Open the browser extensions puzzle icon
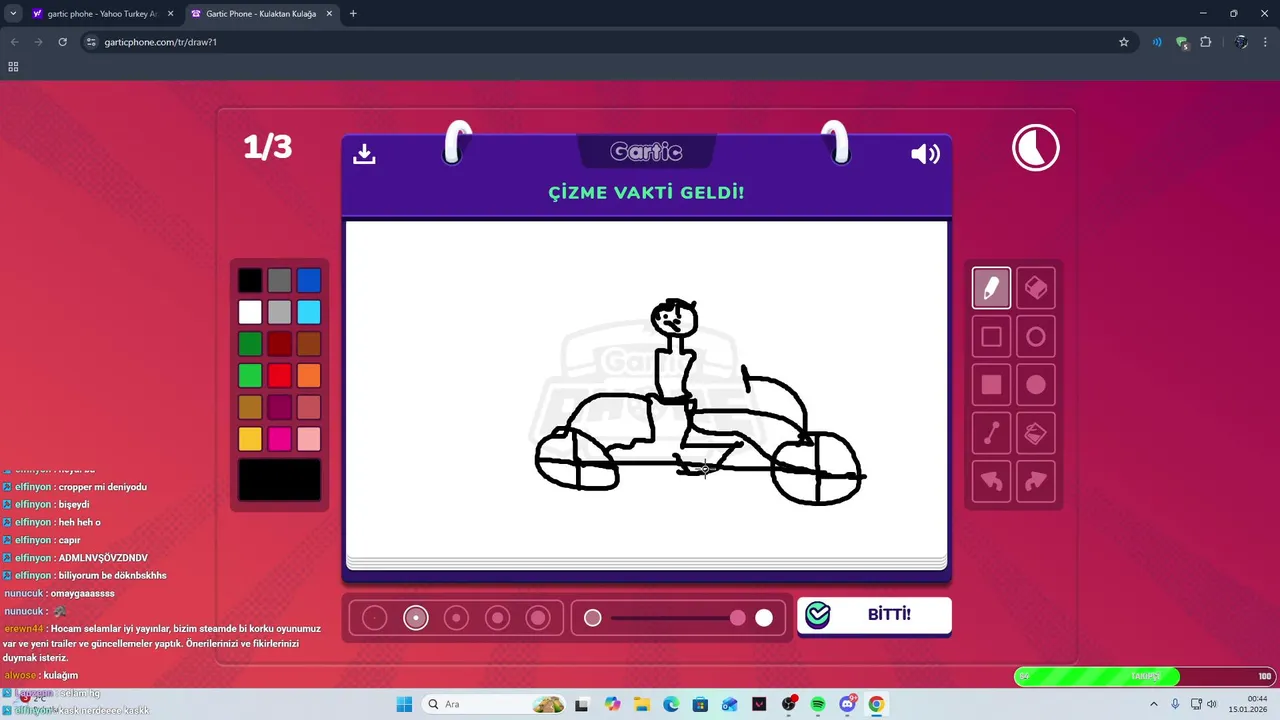Screen dimensions: 1280x720 point(1205,42)
